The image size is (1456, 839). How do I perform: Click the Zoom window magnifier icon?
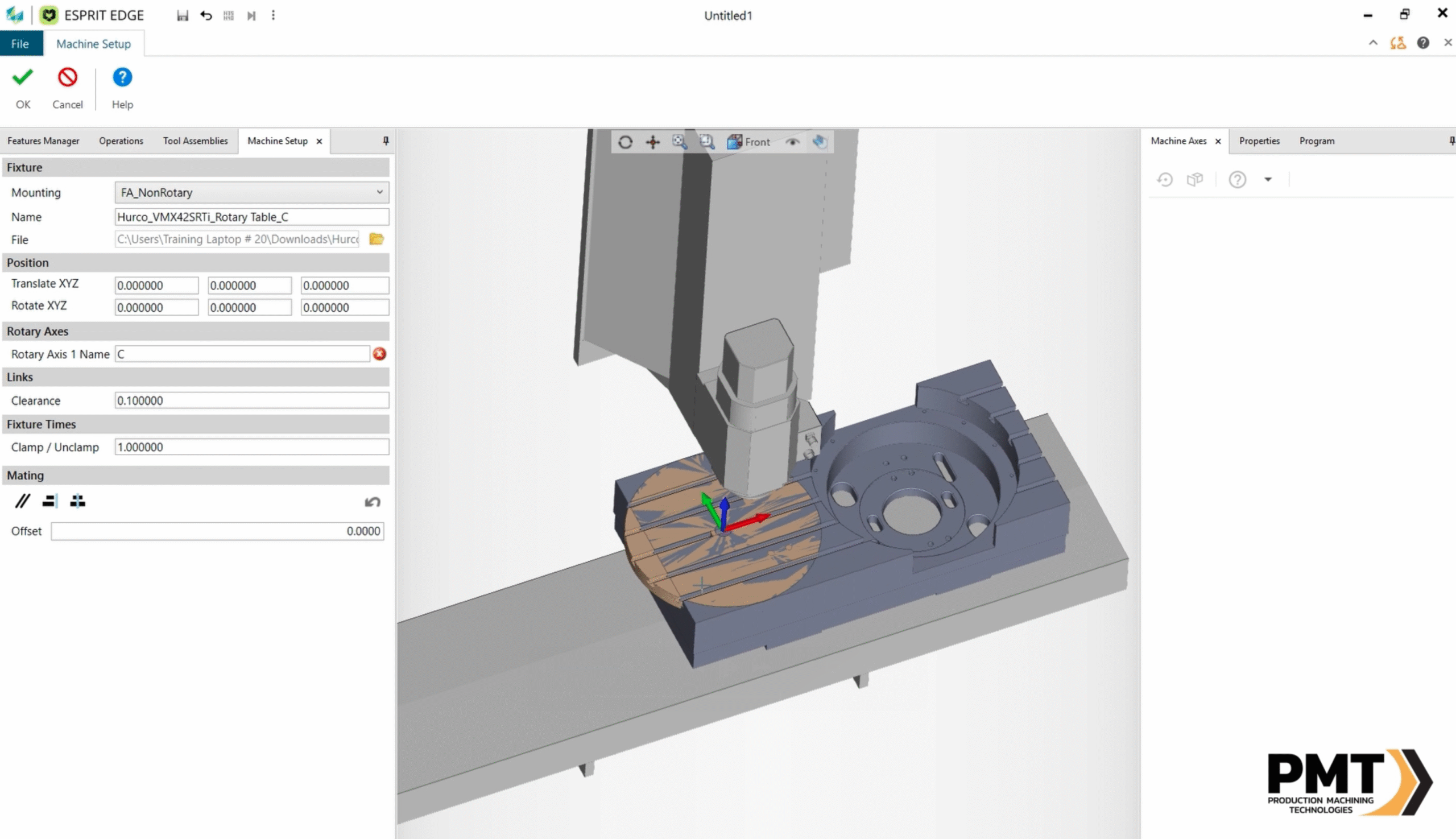pyautogui.click(x=706, y=142)
